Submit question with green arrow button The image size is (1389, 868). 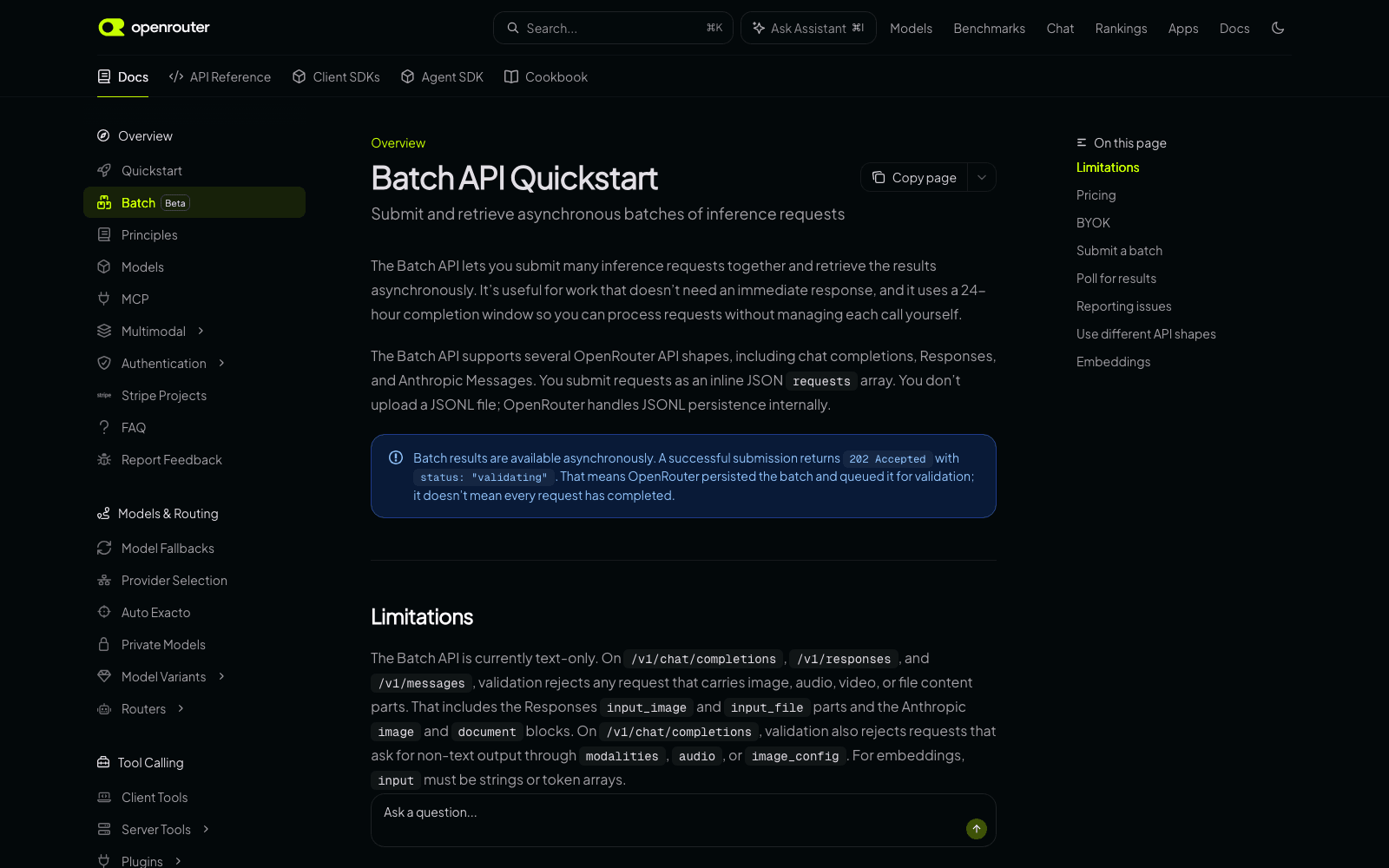[977, 829]
